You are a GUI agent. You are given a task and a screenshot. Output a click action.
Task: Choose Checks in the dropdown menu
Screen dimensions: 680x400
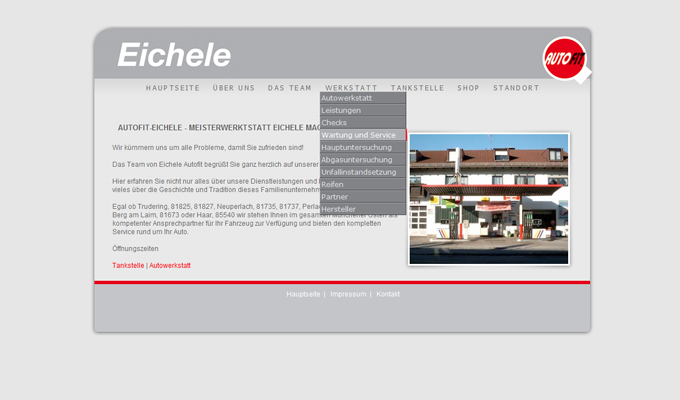point(363,122)
